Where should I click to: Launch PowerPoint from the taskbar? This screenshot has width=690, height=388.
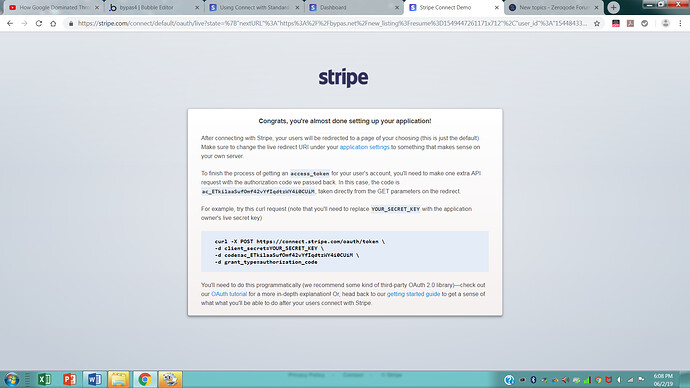(70, 379)
